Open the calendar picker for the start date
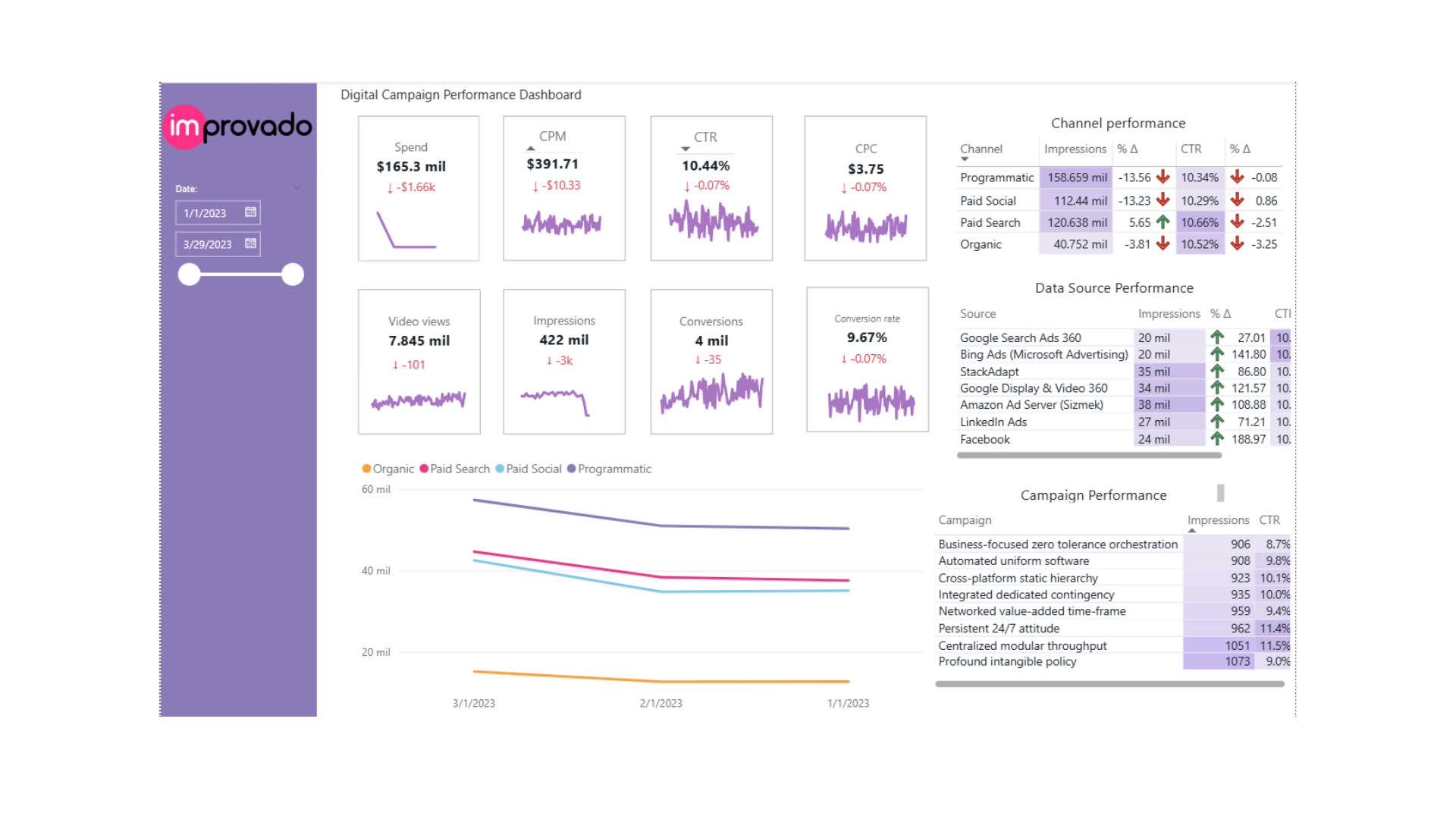 (x=251, y=213)
